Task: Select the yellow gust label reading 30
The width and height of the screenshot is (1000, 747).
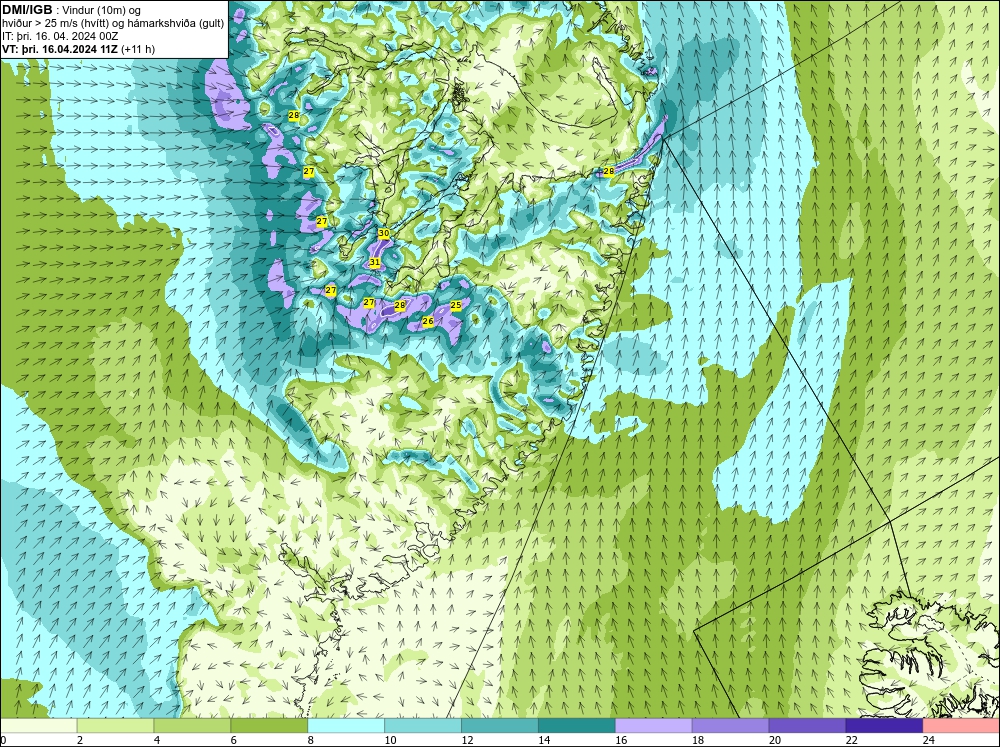Action: (x=383, y=233)
